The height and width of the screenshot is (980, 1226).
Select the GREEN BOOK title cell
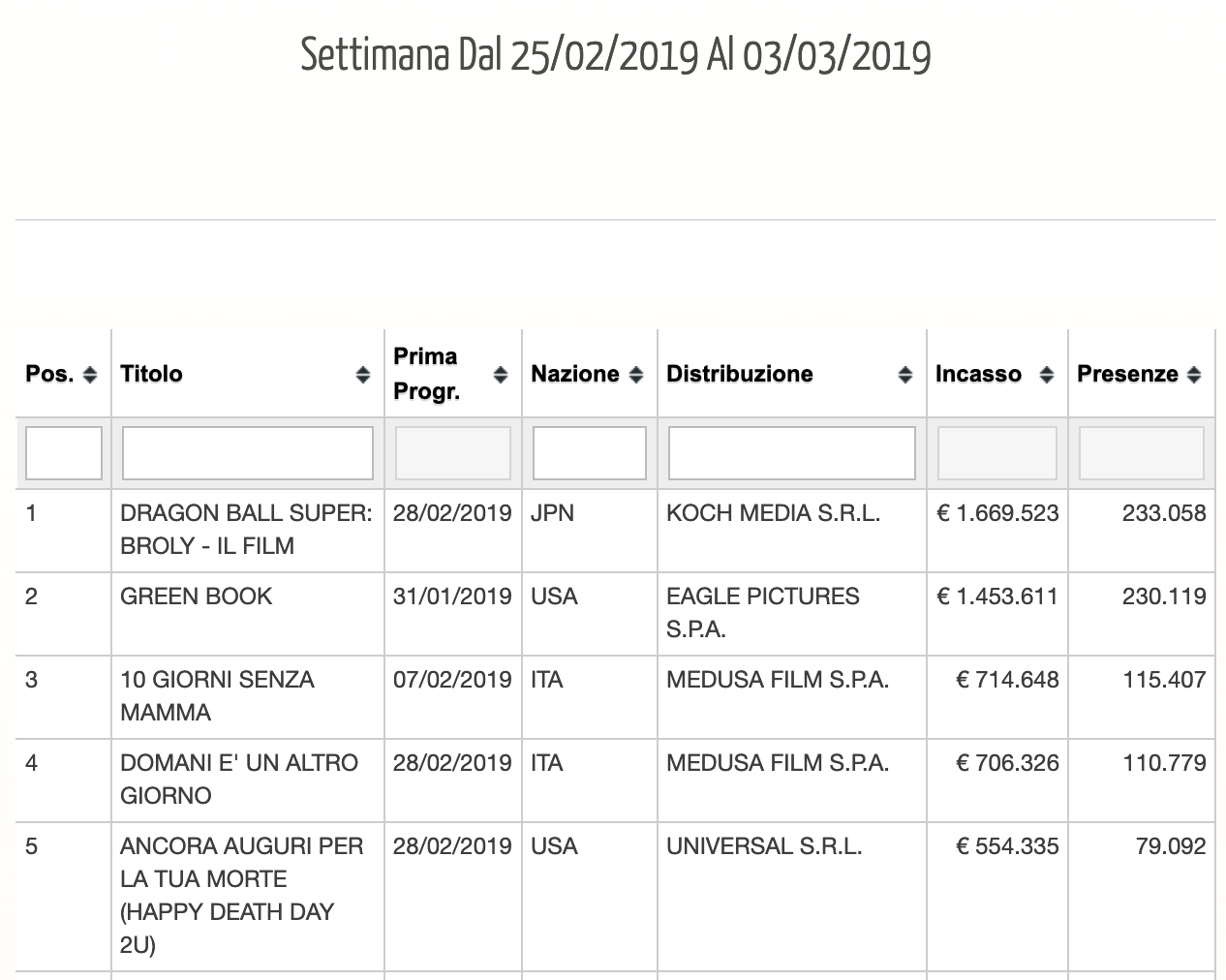197,597
